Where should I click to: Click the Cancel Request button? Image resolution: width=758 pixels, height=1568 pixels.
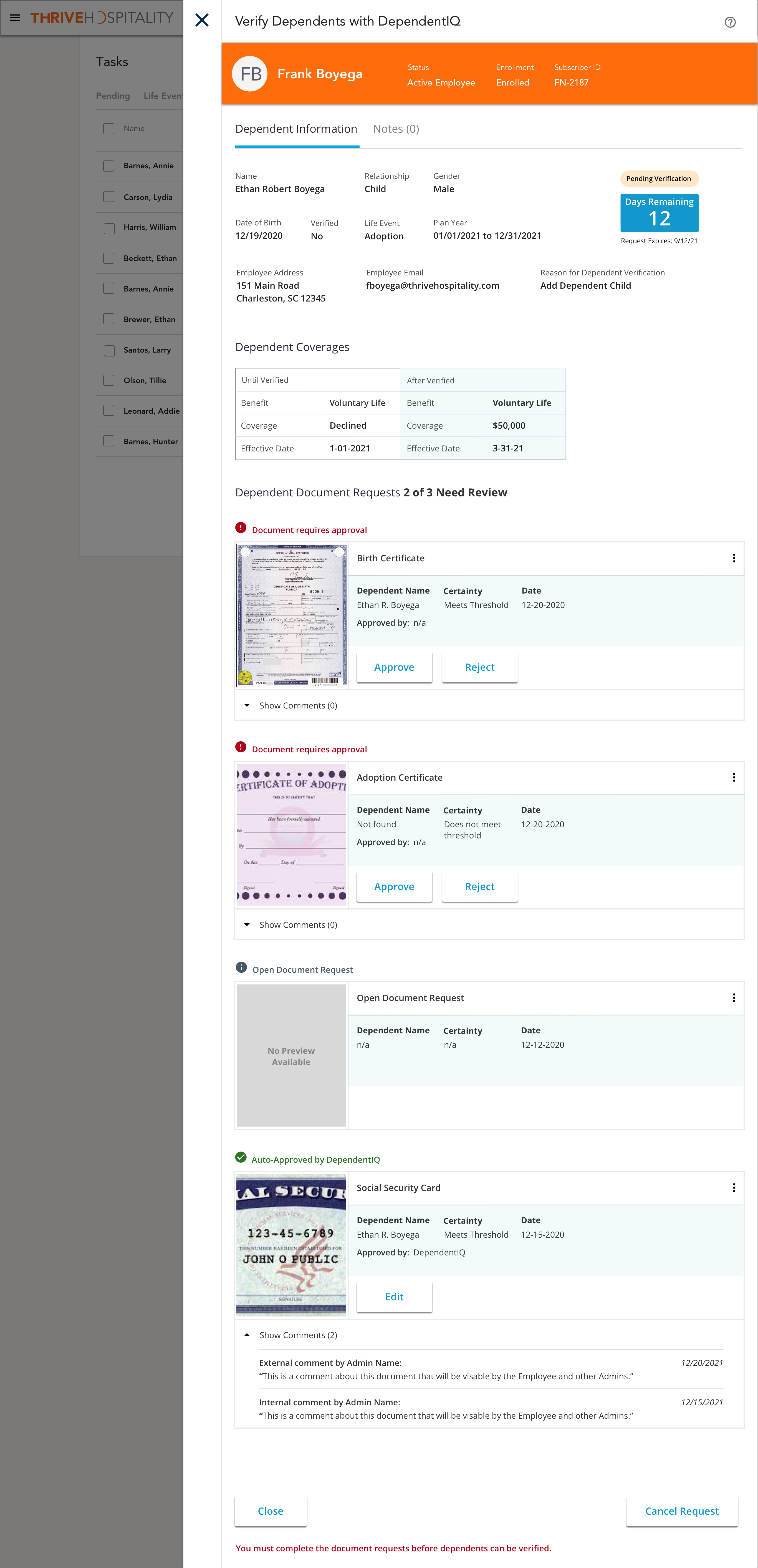(x=681, y=1511)
